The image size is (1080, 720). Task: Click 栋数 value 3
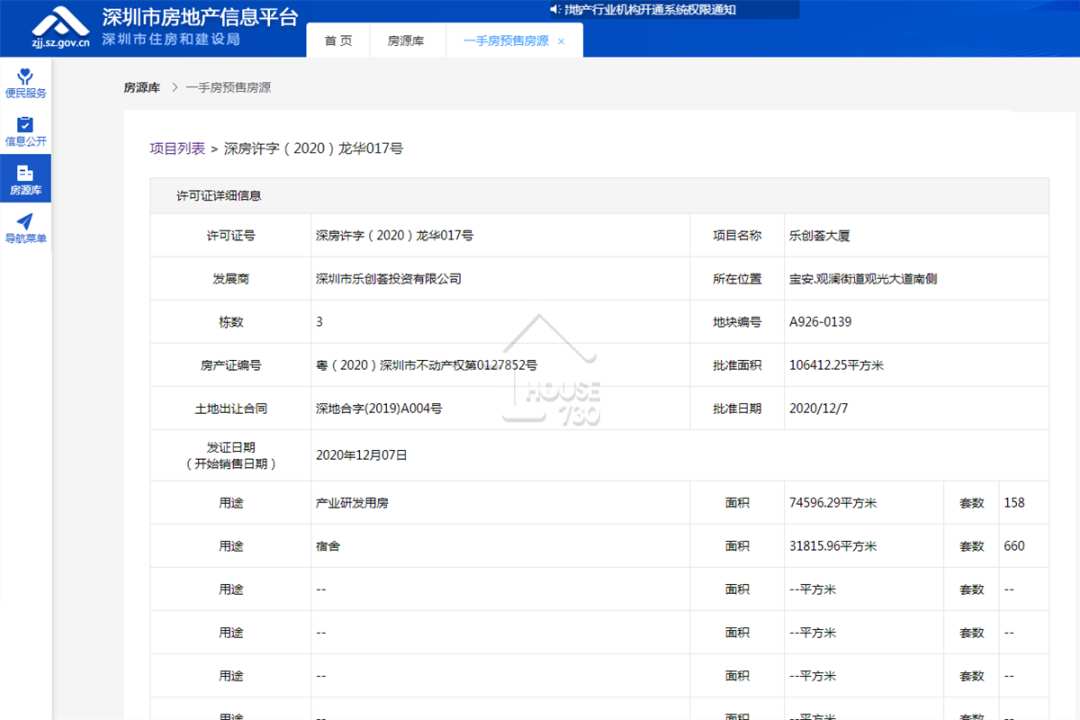(x=319, y=322)
